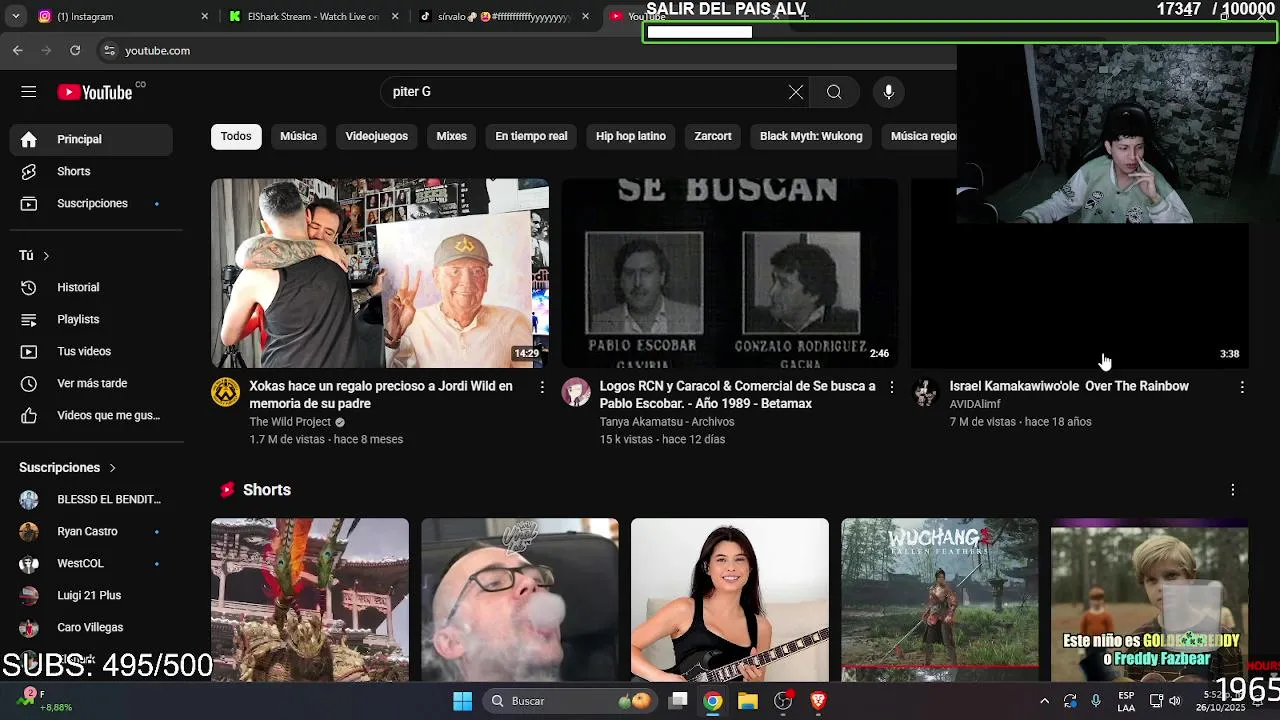Open Historial in sidebar
The height and width of the screenshot is (720, 1280).
[x=91, y=287]
